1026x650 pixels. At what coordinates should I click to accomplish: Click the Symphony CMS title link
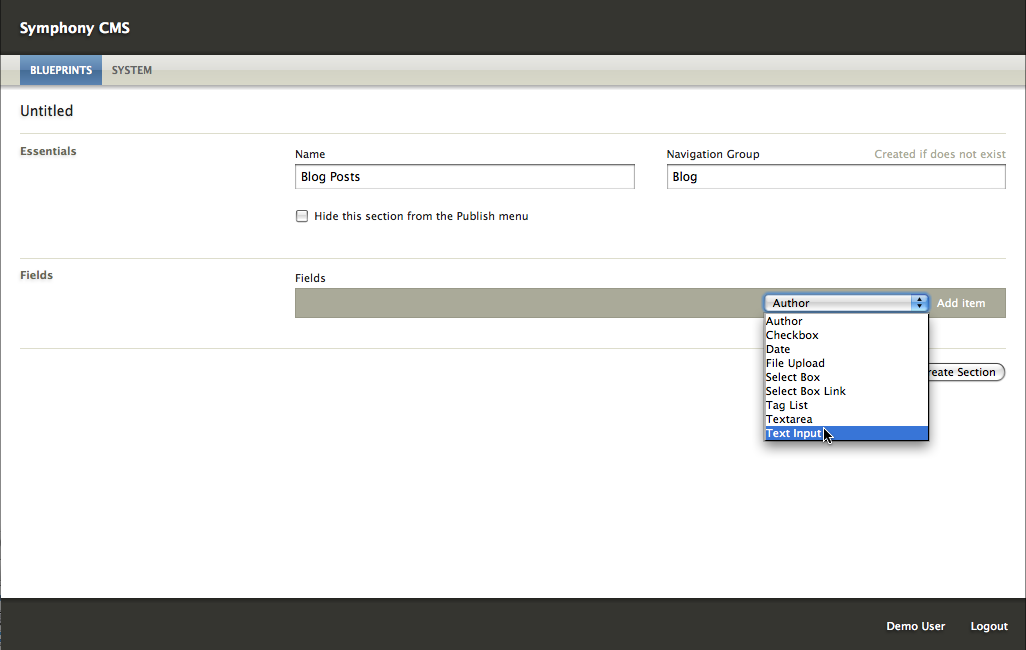coord(75,28)
